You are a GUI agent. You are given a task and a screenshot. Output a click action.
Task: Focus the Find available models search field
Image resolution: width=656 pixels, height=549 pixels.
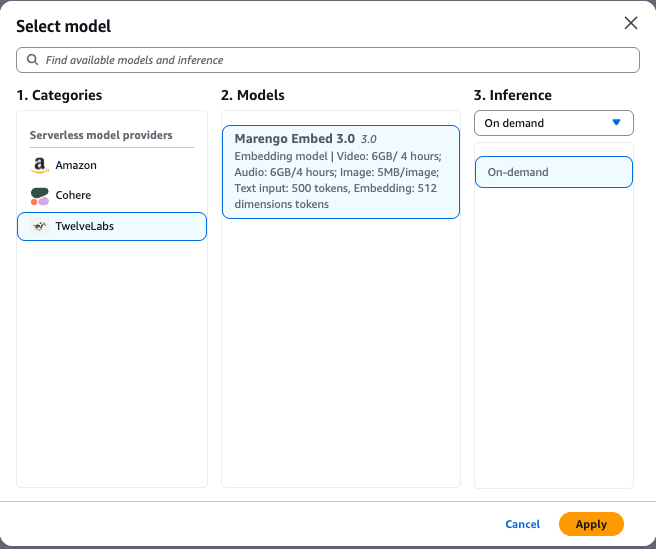[x=328, y=60]
